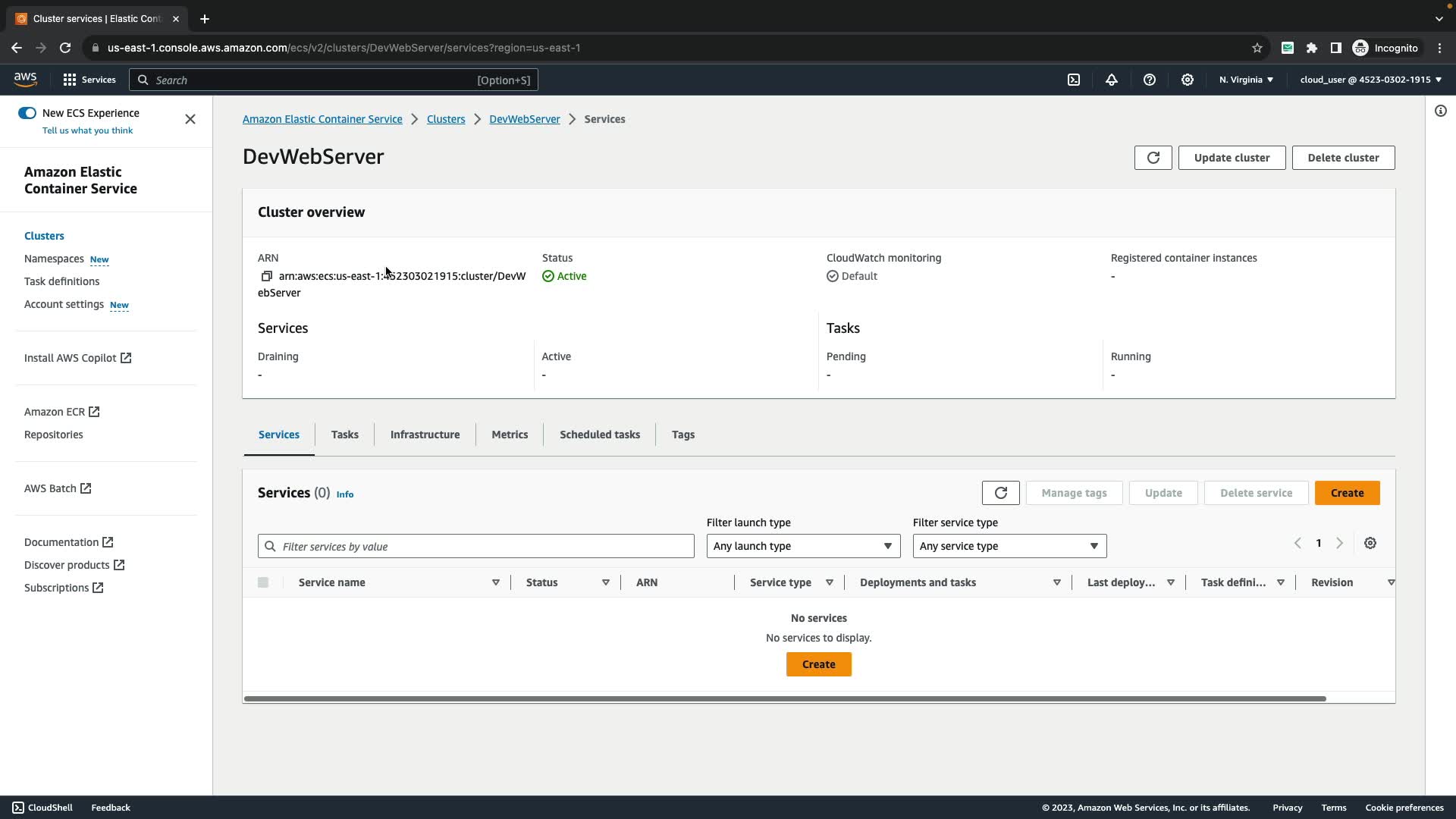Image resolution: width=1456 pixels, height=819 pixels.
Task: Expand the Filter launch type dropdown
Action: (x=803, y=546)
